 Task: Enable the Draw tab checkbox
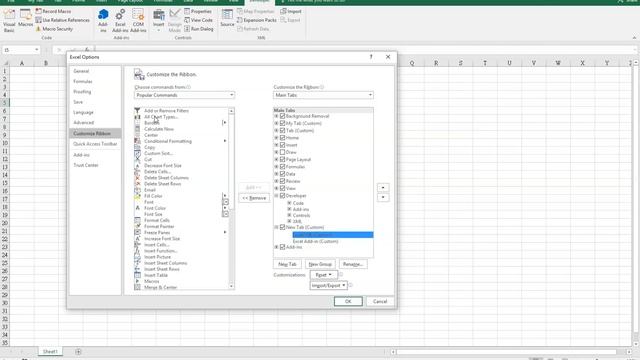pyautogui.click(x=282, y=152)
